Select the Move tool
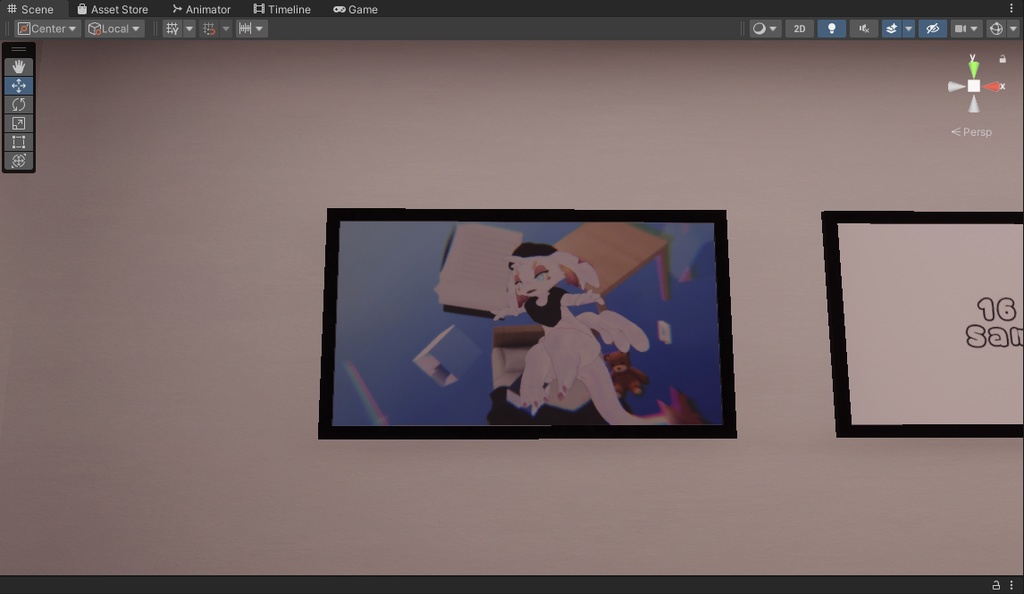 tap(19, 85)
